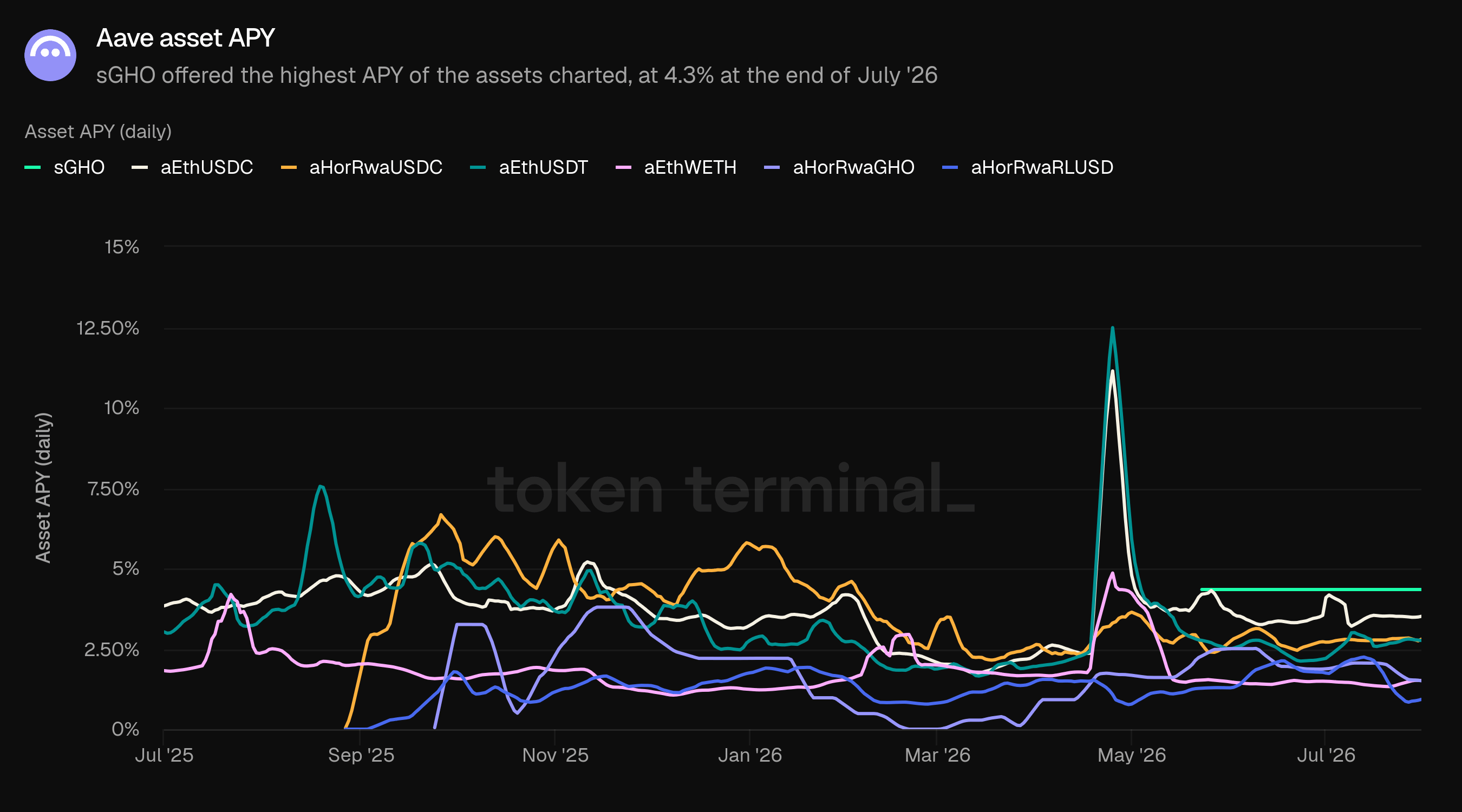The height and width of the screenshot is (812, 1462).
Task: Click the rotated "Asset APY (daily)" y-axis title
Action: 43,488
